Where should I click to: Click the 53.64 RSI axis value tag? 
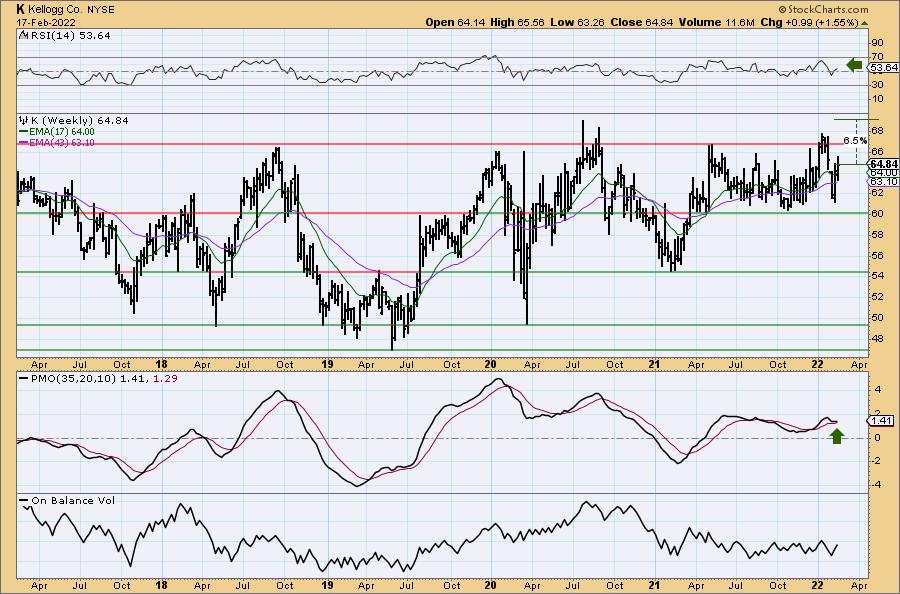click(884, 68)
